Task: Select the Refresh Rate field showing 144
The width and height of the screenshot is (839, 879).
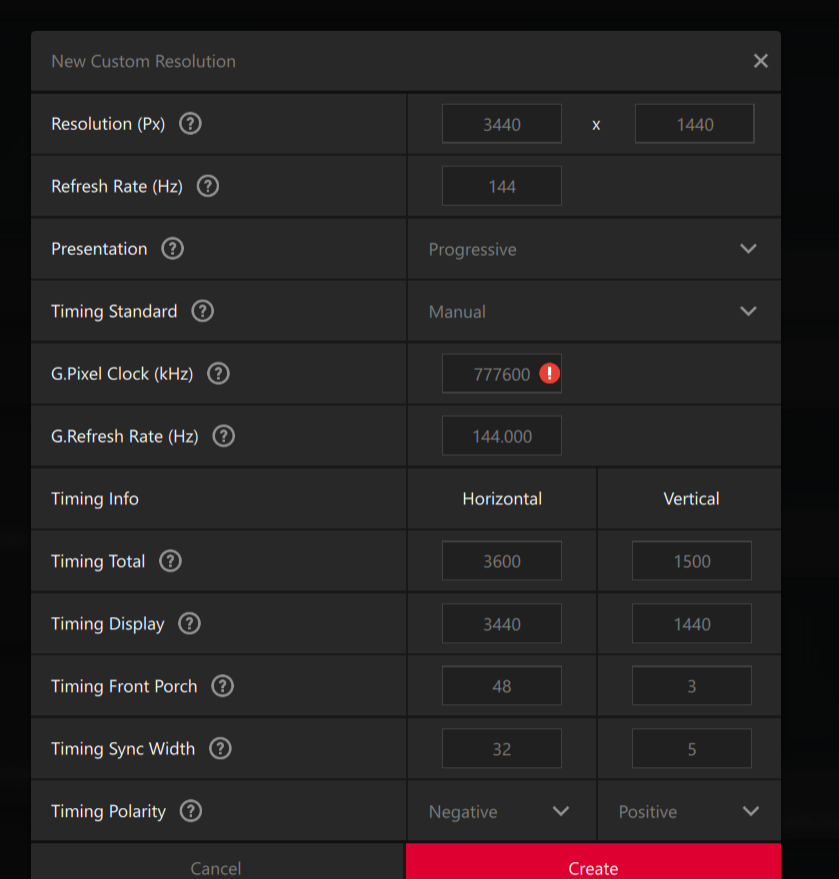Action: point(502,186)
